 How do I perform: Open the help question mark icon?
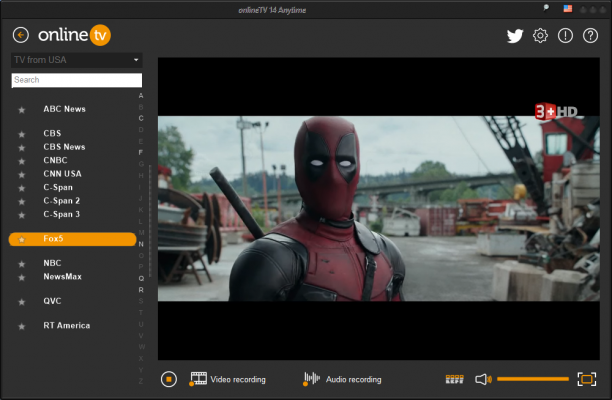pyautogui.click(x=590, y=36)
